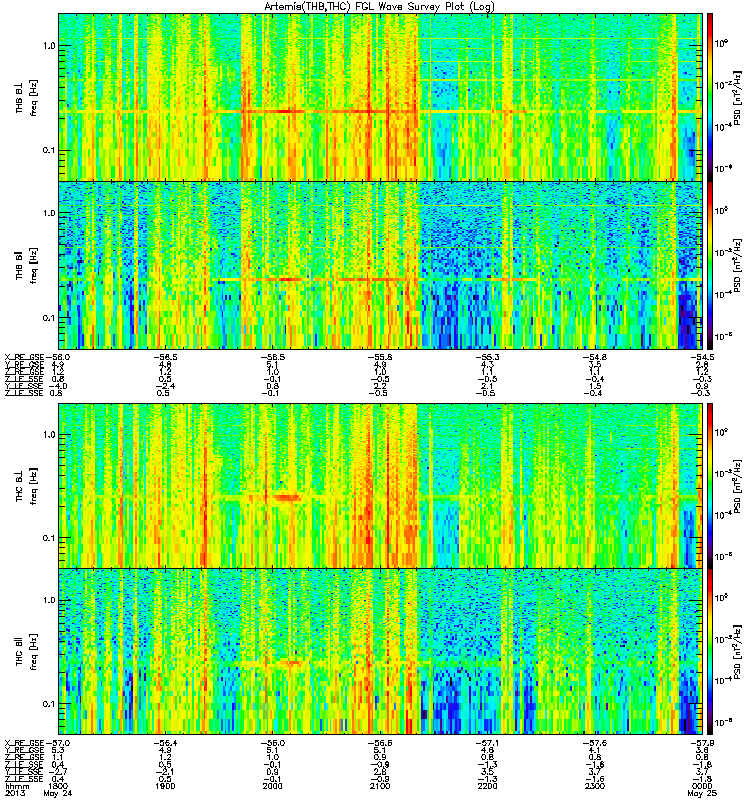Click the "1800" time tick label

[58, 786]
